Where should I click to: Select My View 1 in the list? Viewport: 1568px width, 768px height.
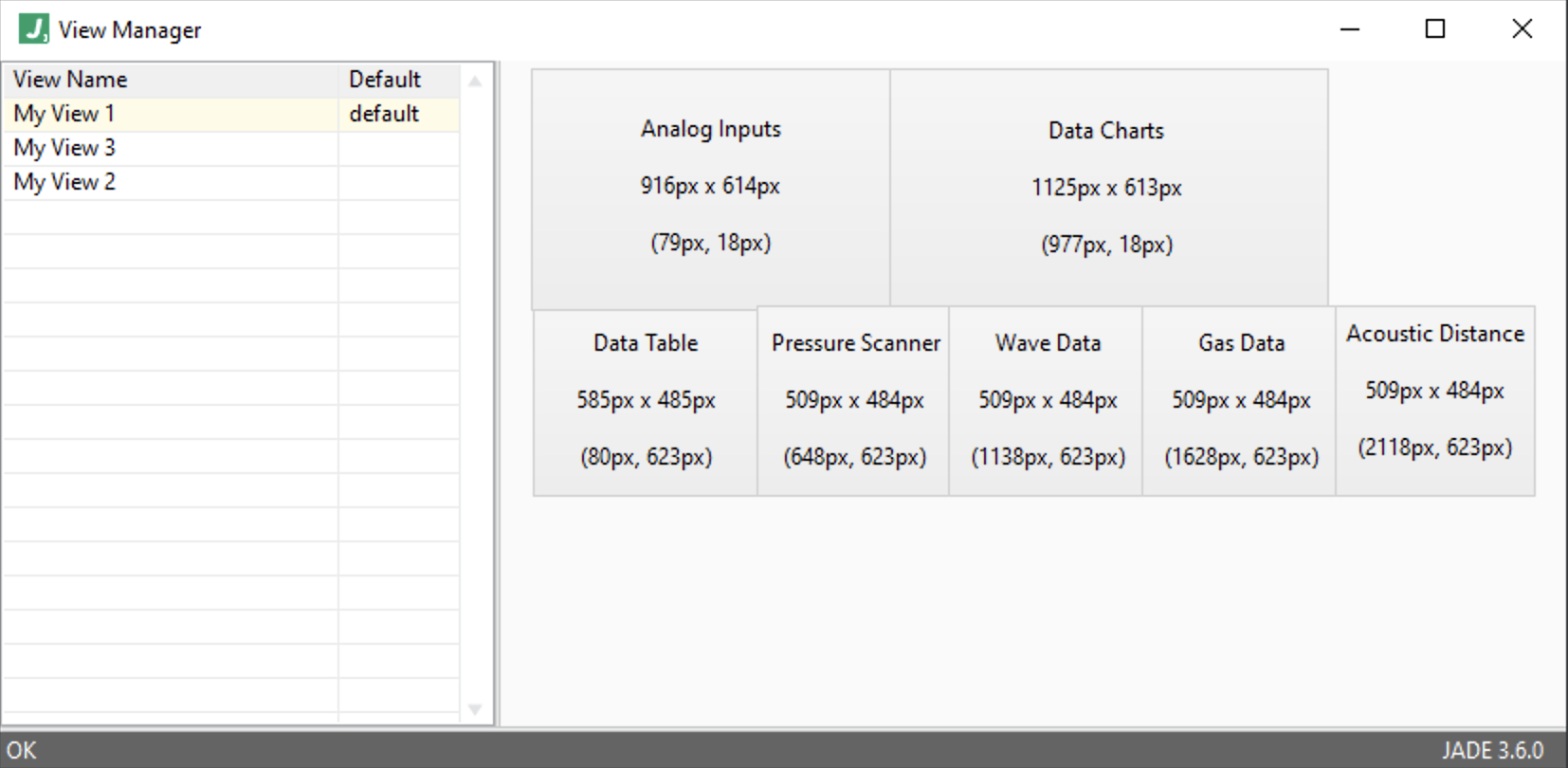231,114
